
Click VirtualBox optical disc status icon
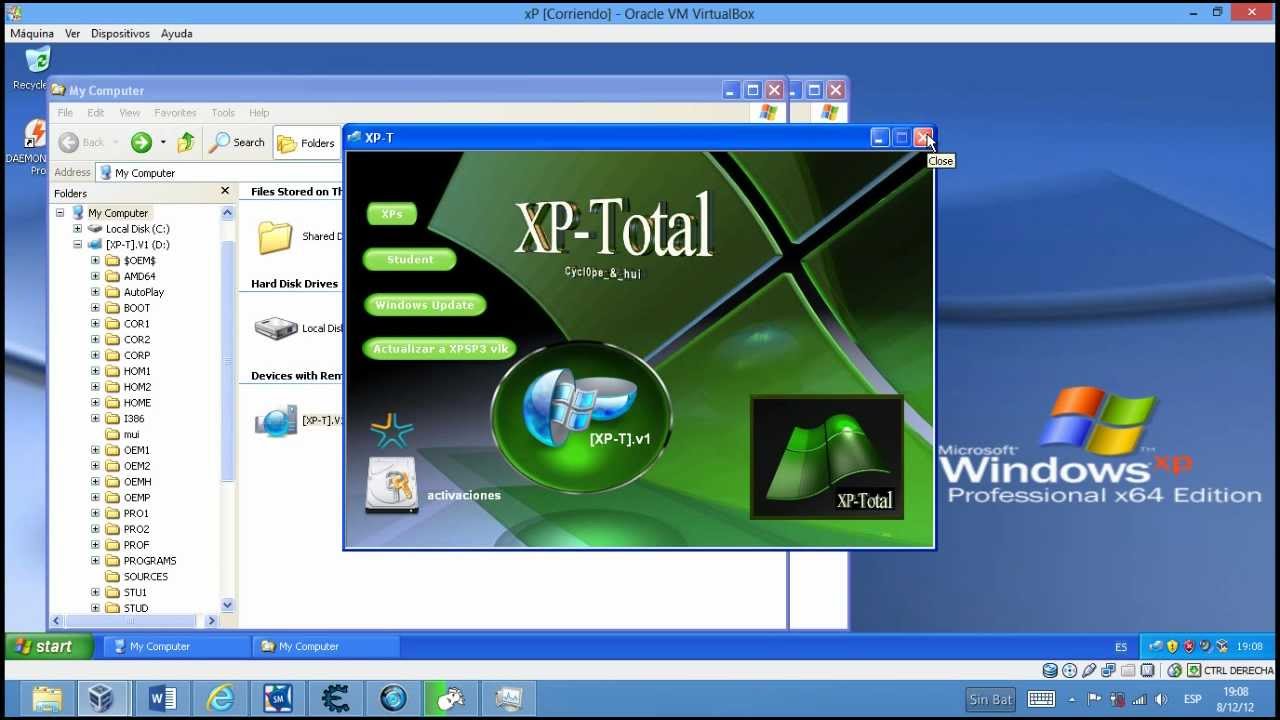(x=1069, y=671)
